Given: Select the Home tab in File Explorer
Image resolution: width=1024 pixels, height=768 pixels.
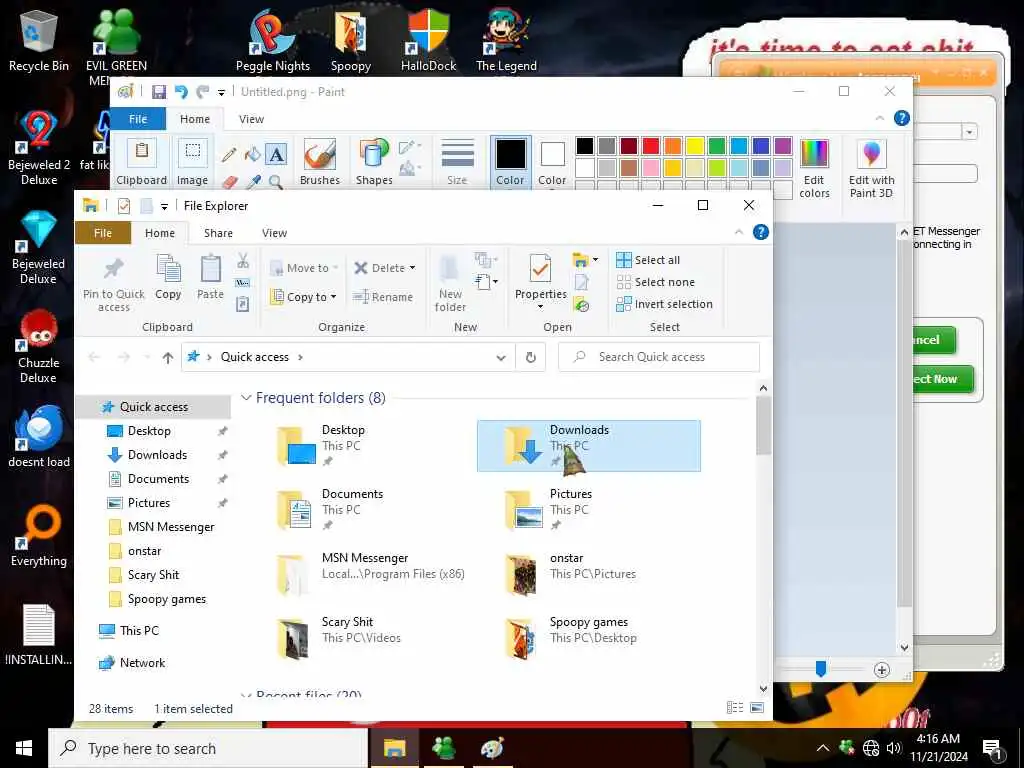Looking at the screenshot, I should [160, 233].
